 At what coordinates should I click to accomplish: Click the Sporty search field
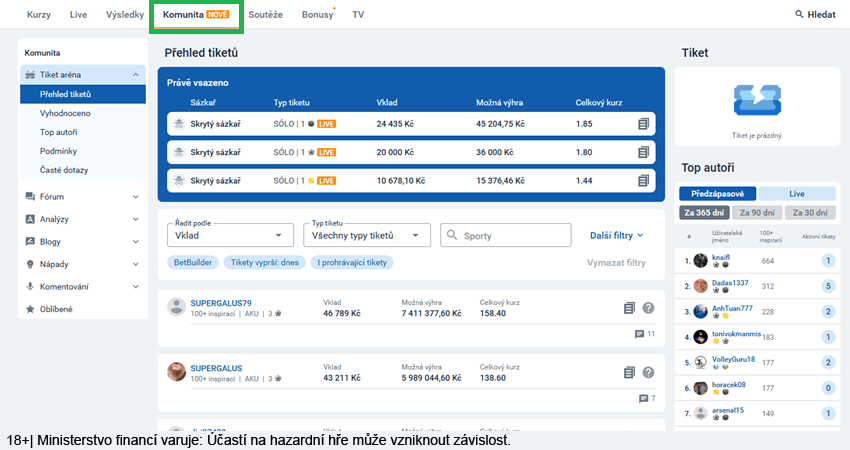tap(506, 235)
